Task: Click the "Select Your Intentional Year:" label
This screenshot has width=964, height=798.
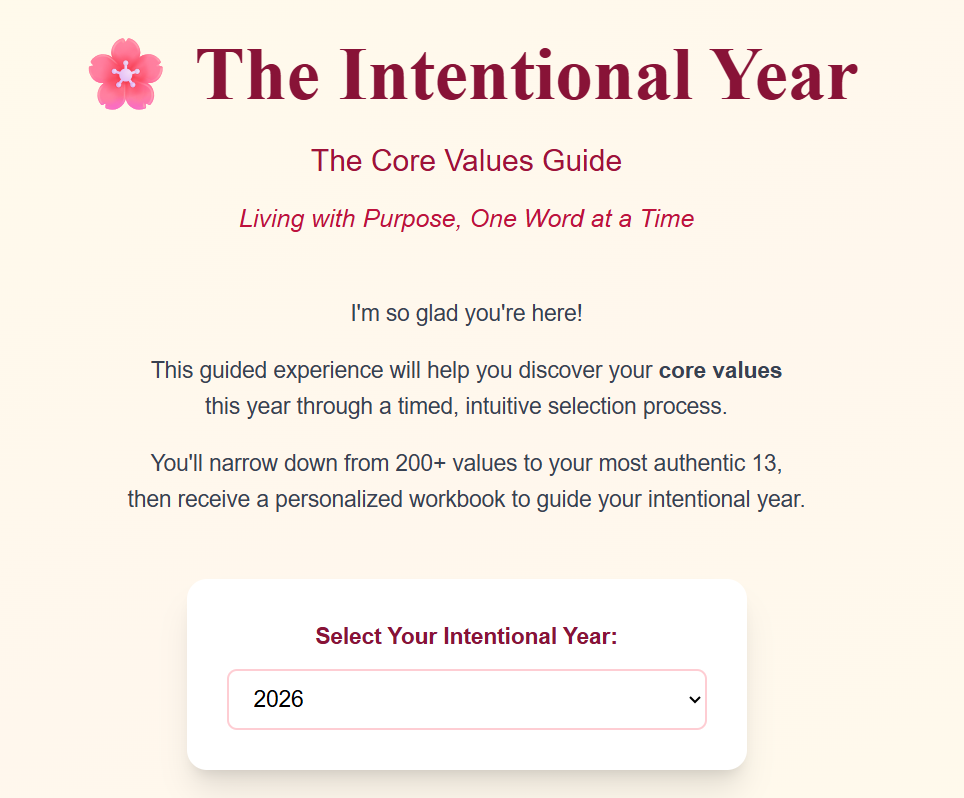Action: click(x=467, y=636)
